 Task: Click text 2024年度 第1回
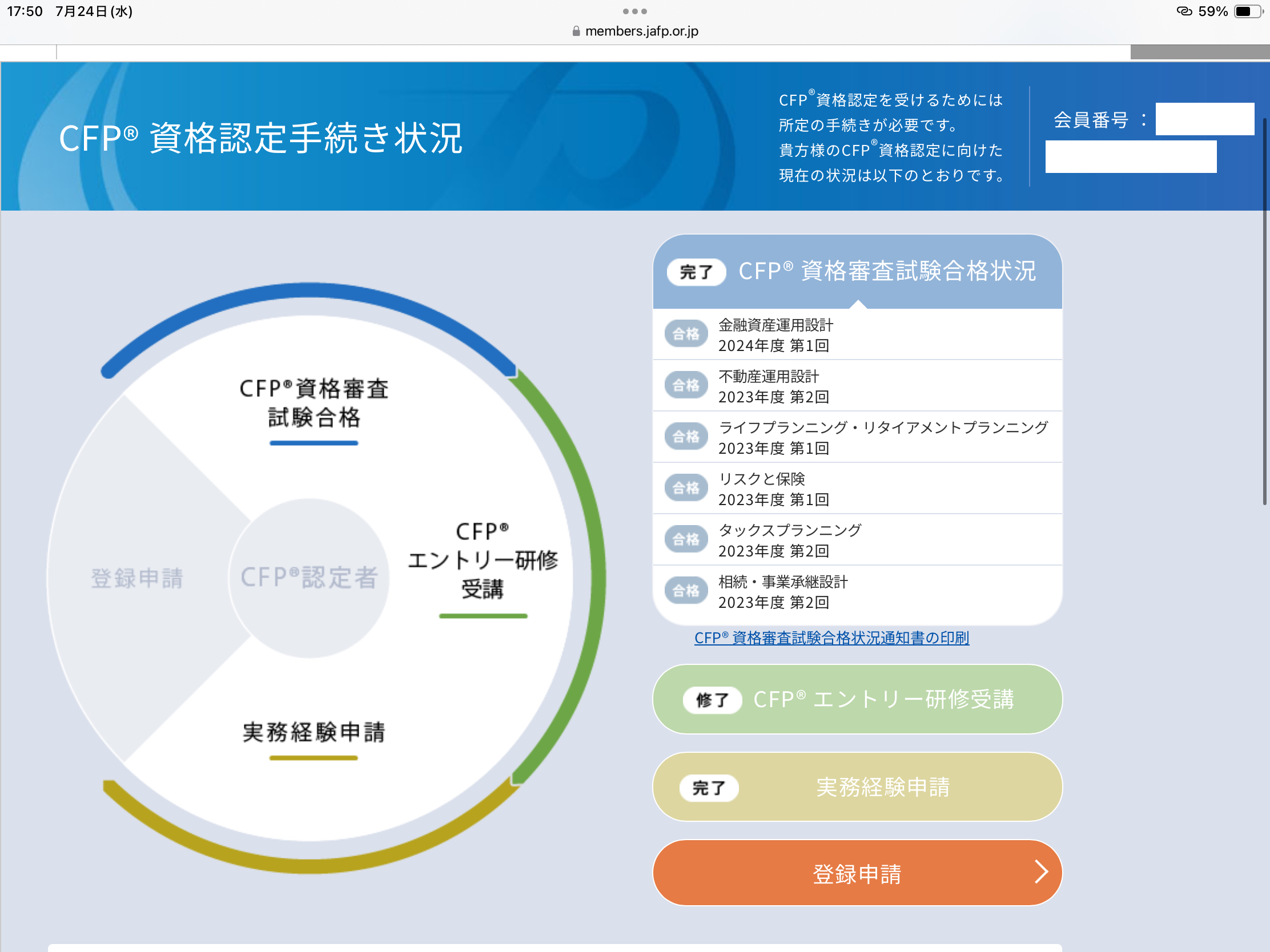[x=773, y=345]
